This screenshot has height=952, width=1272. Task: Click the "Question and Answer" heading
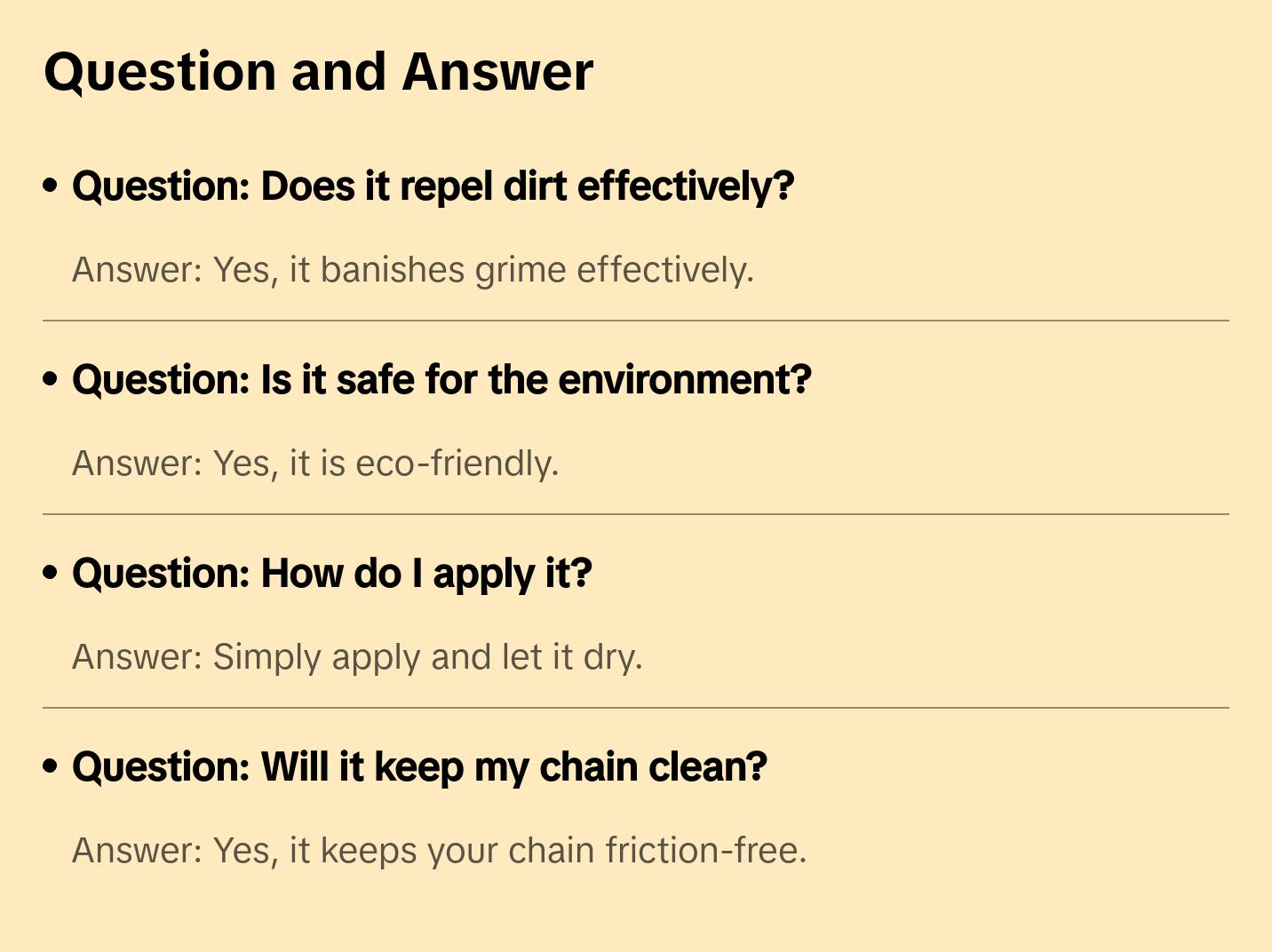pos(318,72)
